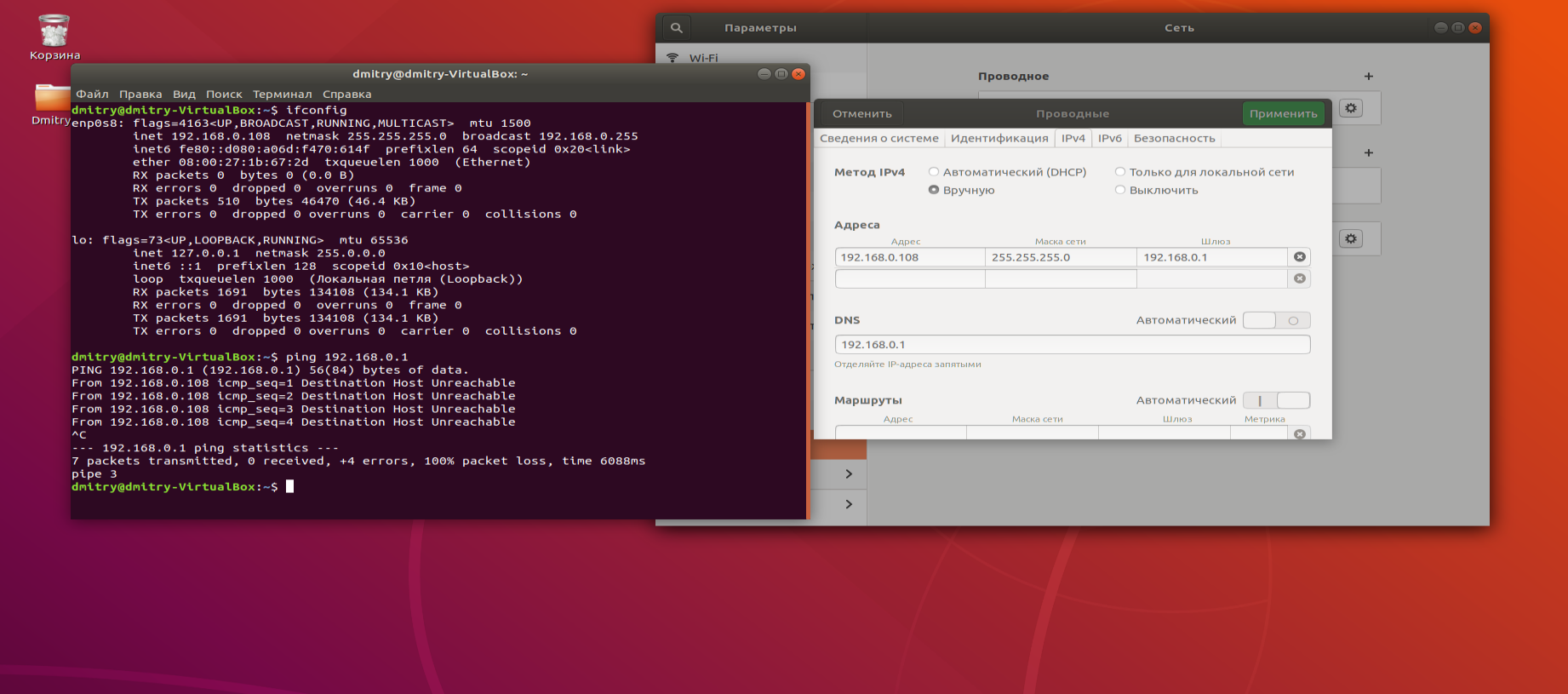Select Только для локальной сети method

click(x=1205, y=172)
